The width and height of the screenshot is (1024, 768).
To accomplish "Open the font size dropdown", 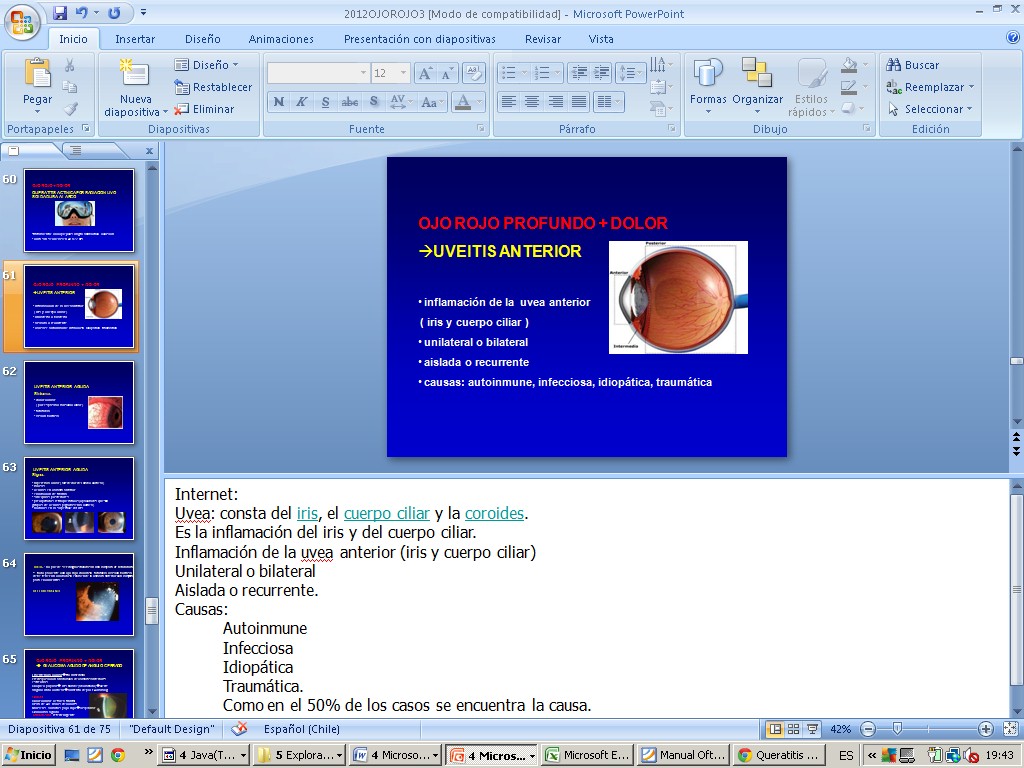I will [403, 73].
